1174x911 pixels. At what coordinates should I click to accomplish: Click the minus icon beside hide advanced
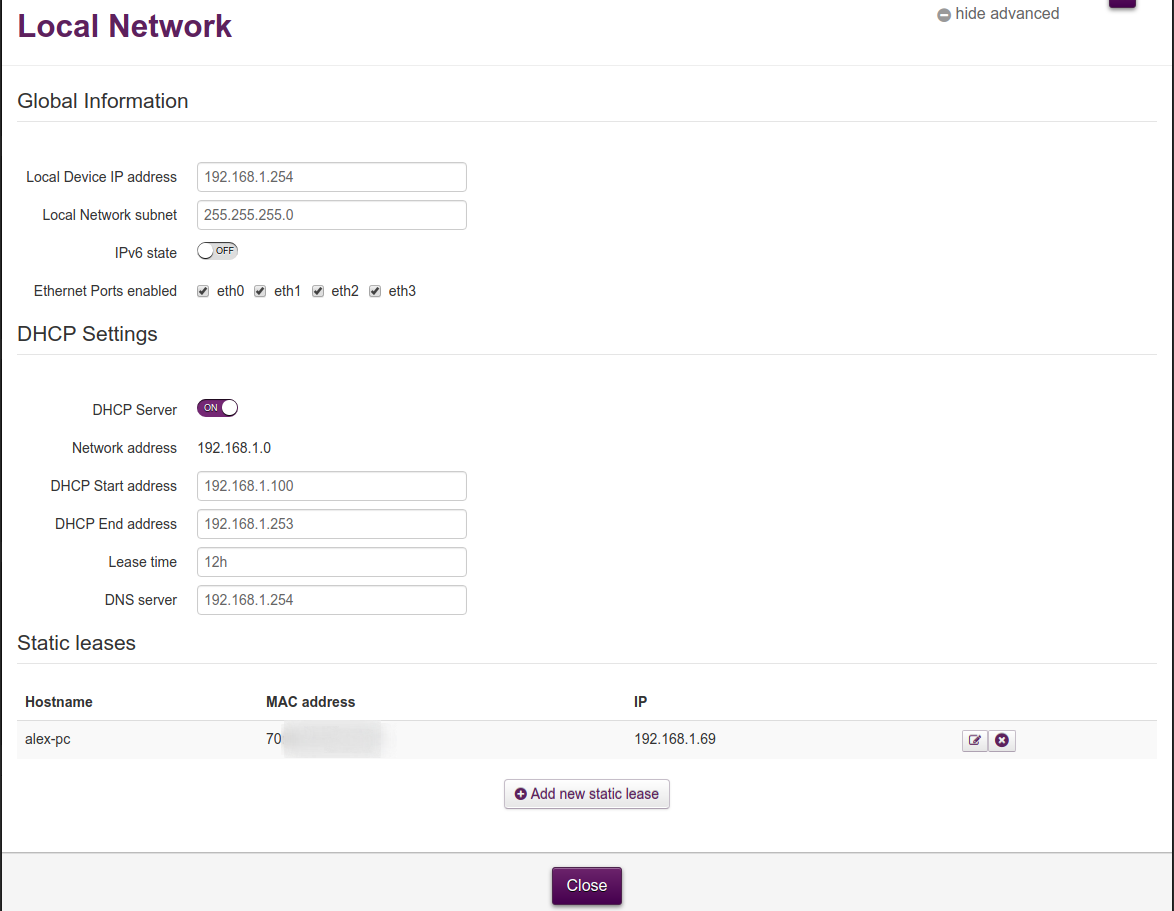coord(944,15)
